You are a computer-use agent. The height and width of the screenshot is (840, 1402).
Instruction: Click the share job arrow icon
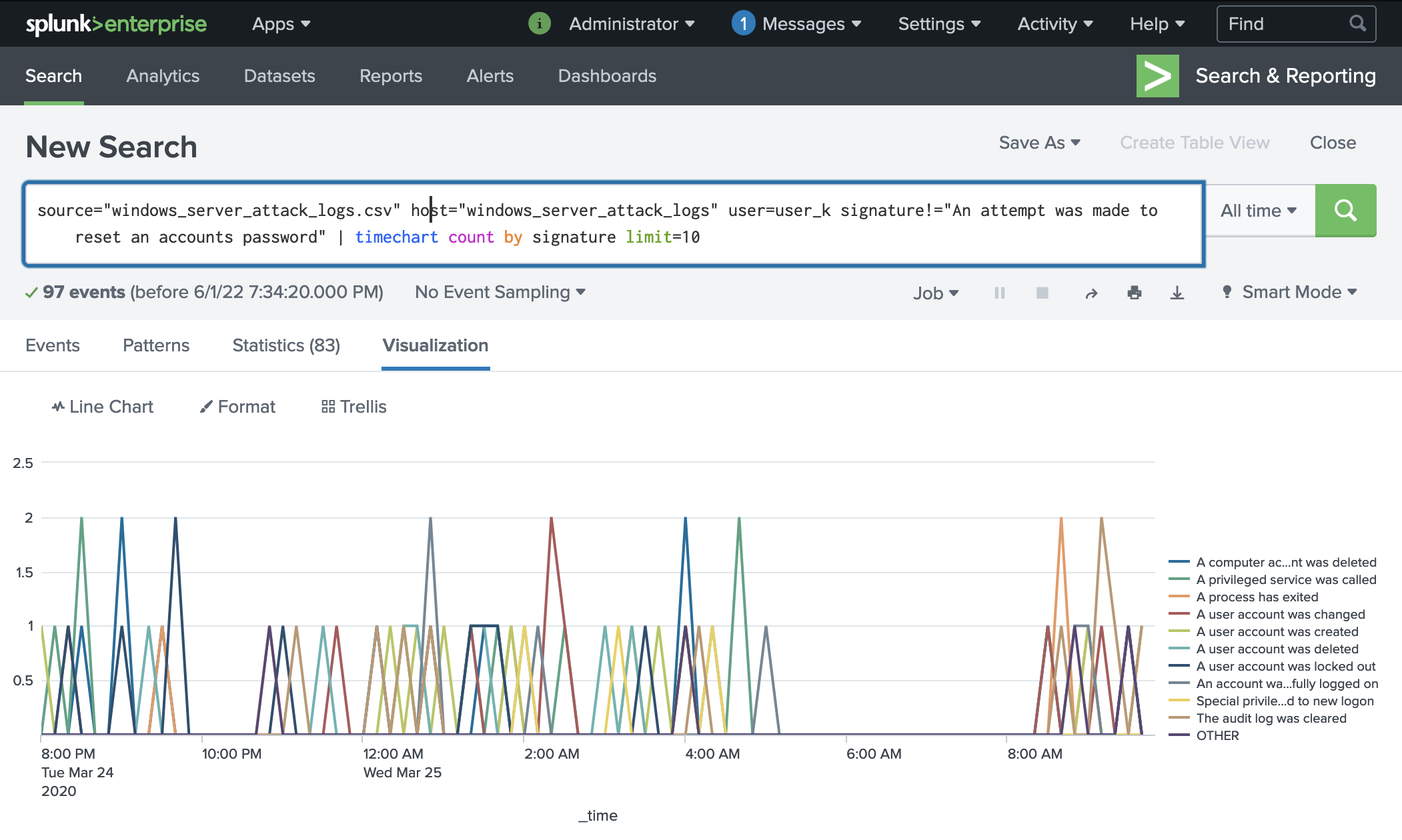1091,293
